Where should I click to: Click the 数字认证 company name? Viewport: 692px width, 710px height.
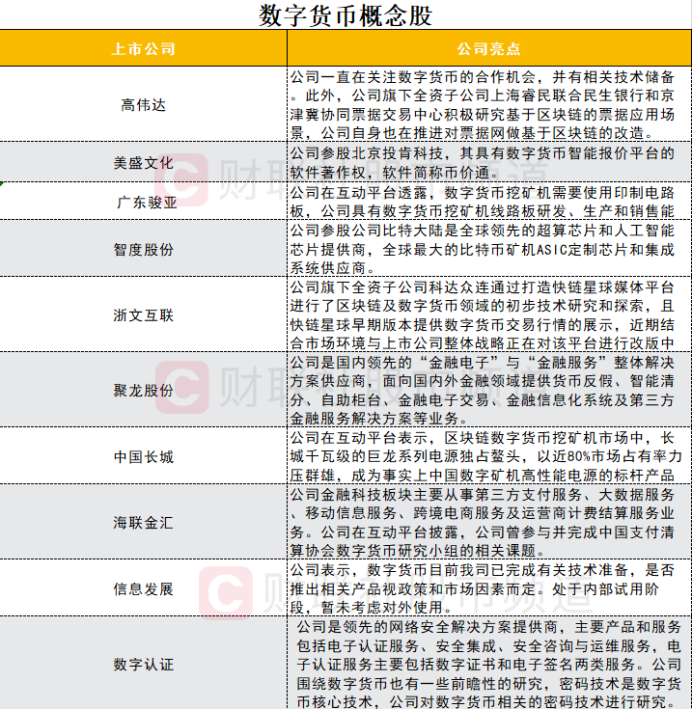pyautogui.click(x=143, y=663)
